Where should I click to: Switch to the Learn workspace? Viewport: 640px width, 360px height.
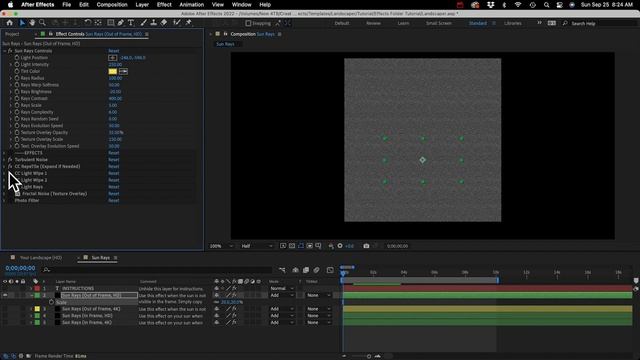403,23
